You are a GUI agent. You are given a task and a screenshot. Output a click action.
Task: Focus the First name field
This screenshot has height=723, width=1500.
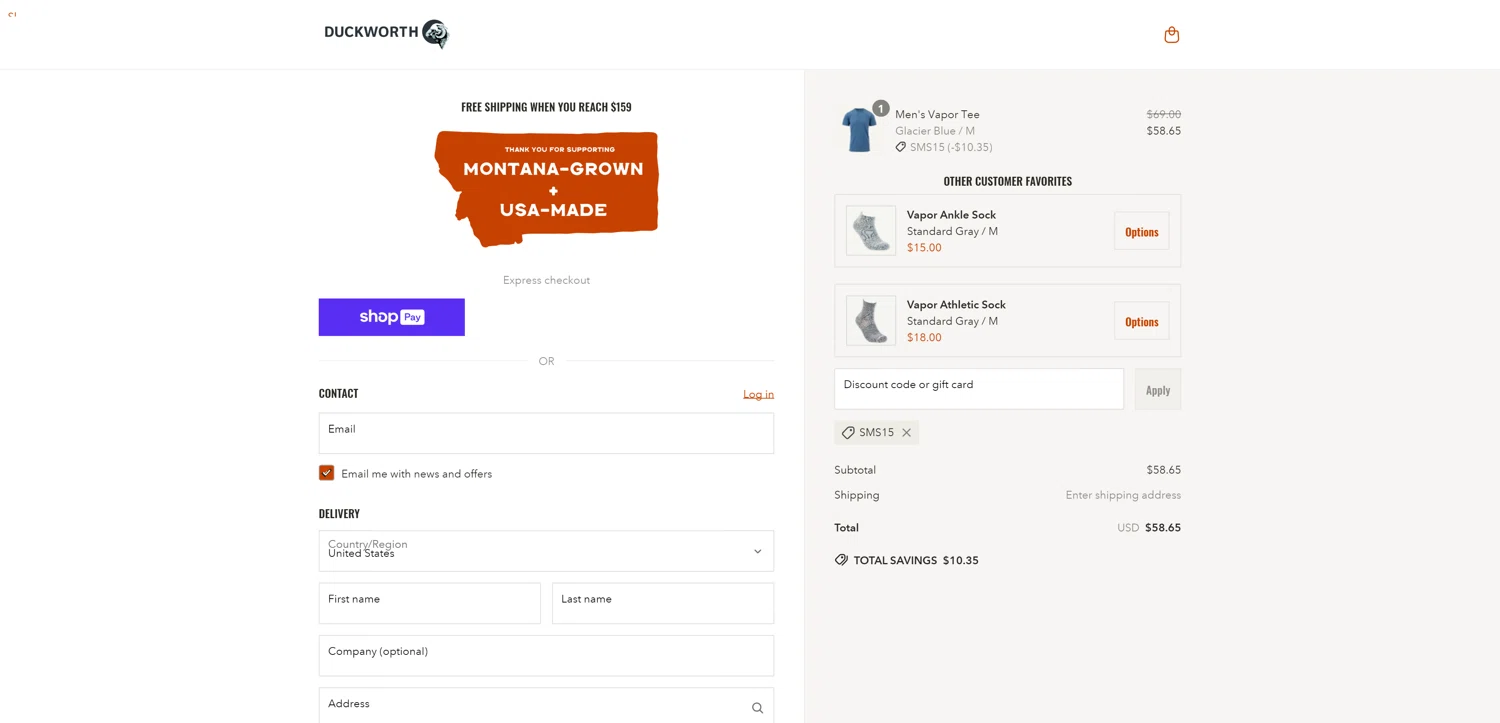pyautogui.click(x=429, y=603)
